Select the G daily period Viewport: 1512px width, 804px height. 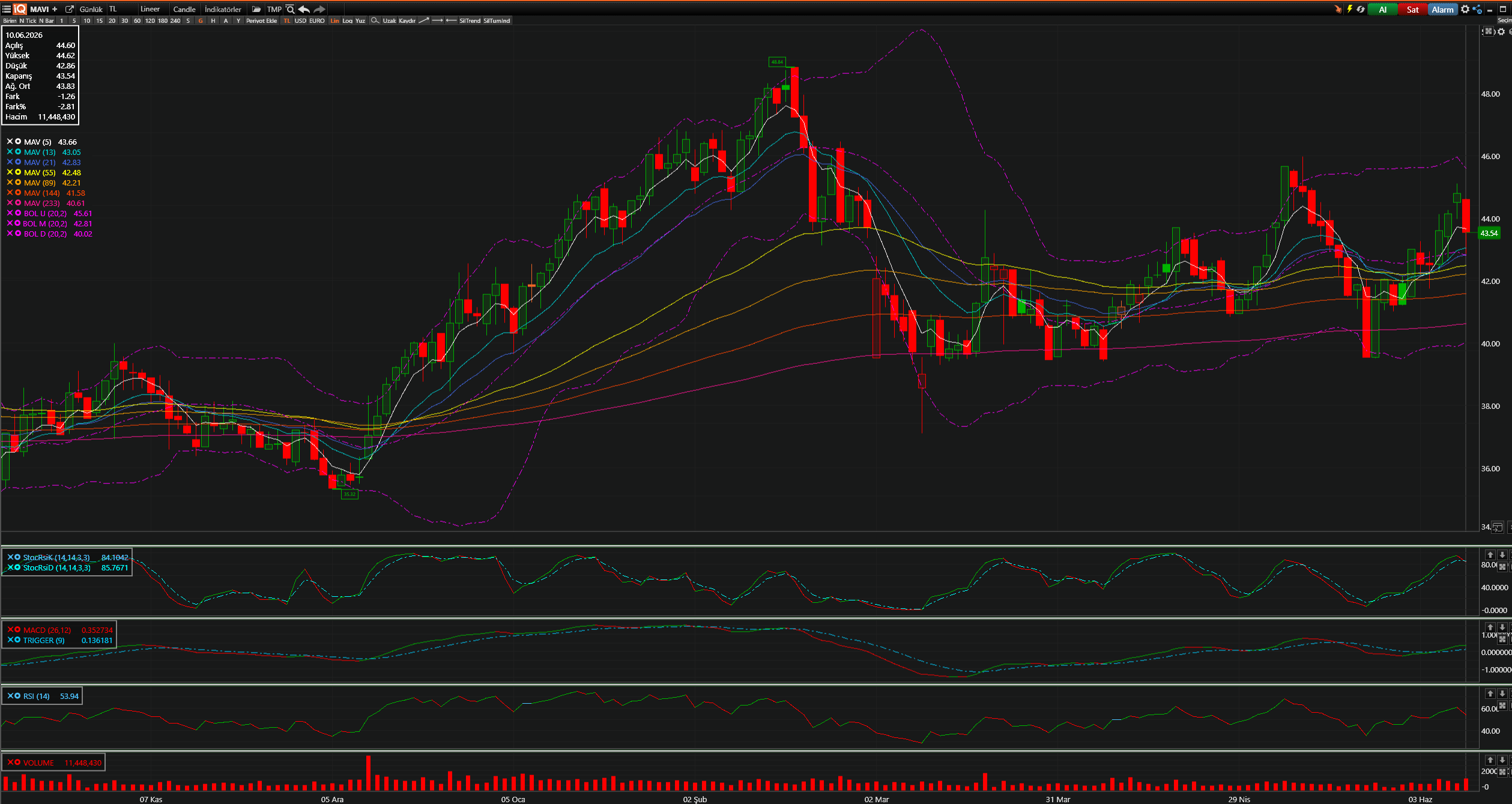[x=201, y=20]
